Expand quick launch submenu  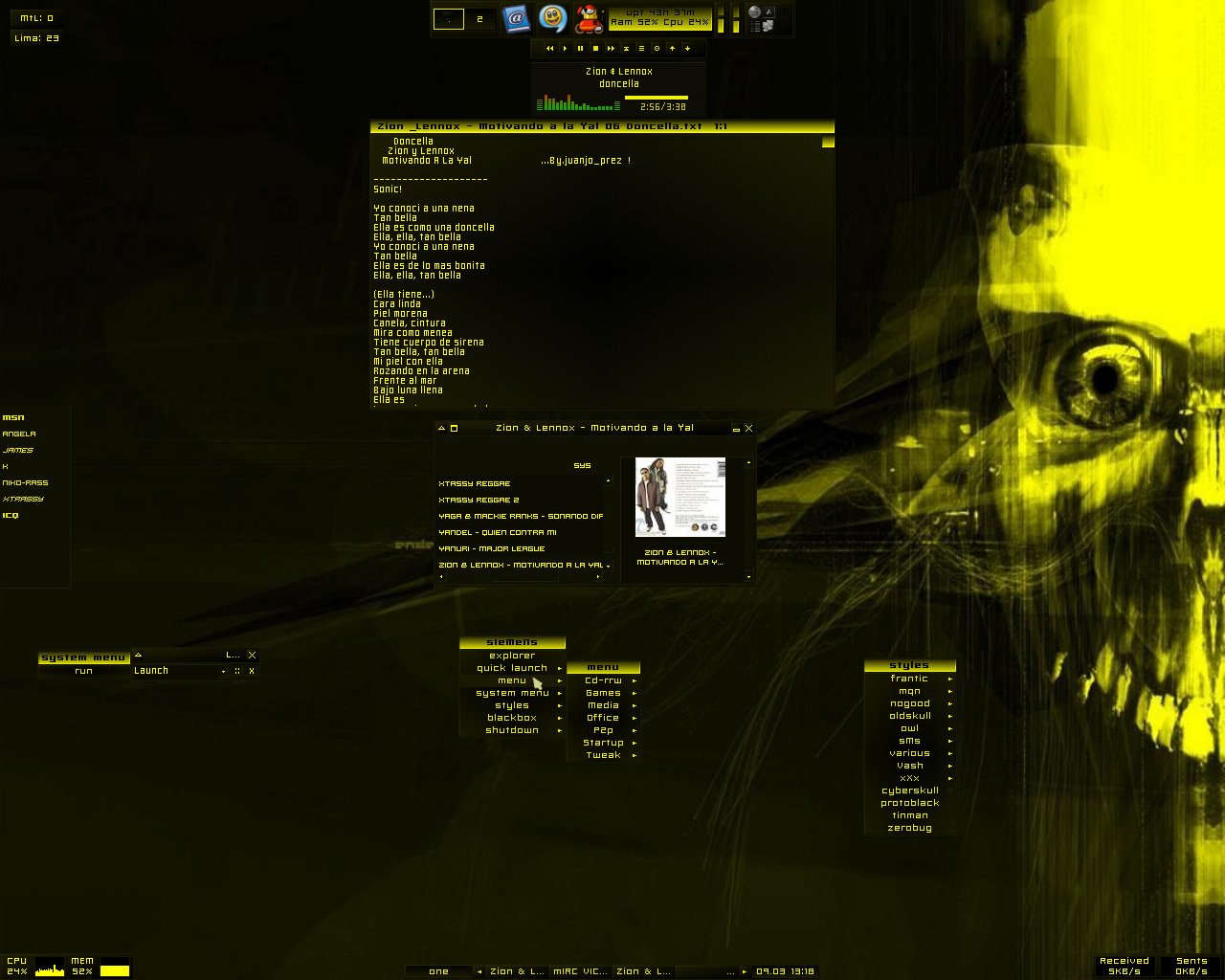512,668
